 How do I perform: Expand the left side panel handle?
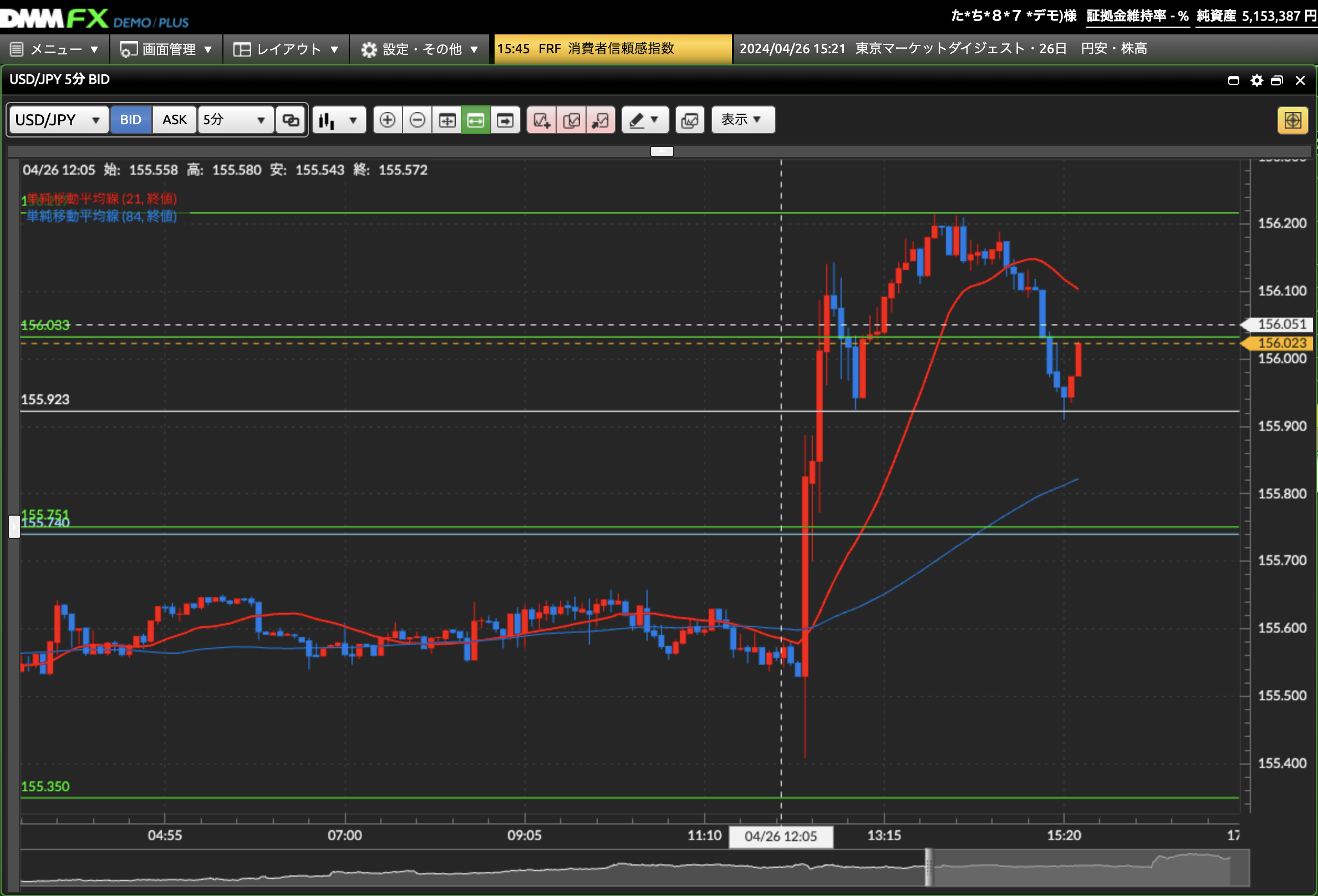coord(14,526)
